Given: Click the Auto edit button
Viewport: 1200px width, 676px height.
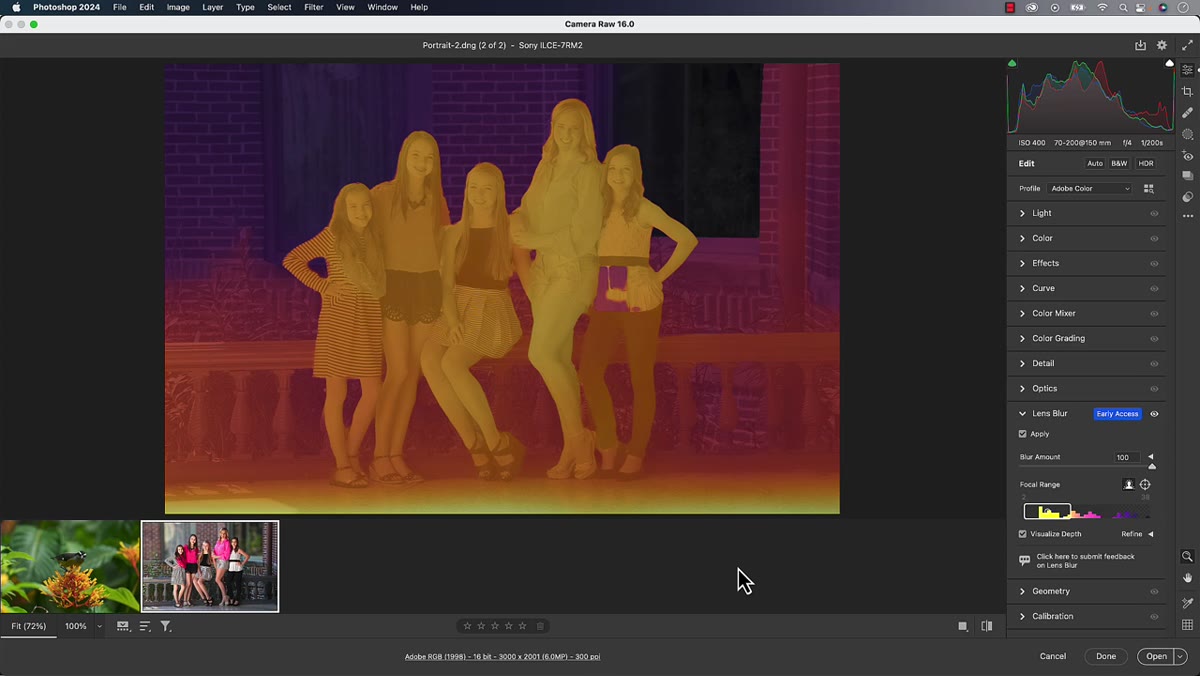Looking at the screenshot, I should pos(1095,163).
